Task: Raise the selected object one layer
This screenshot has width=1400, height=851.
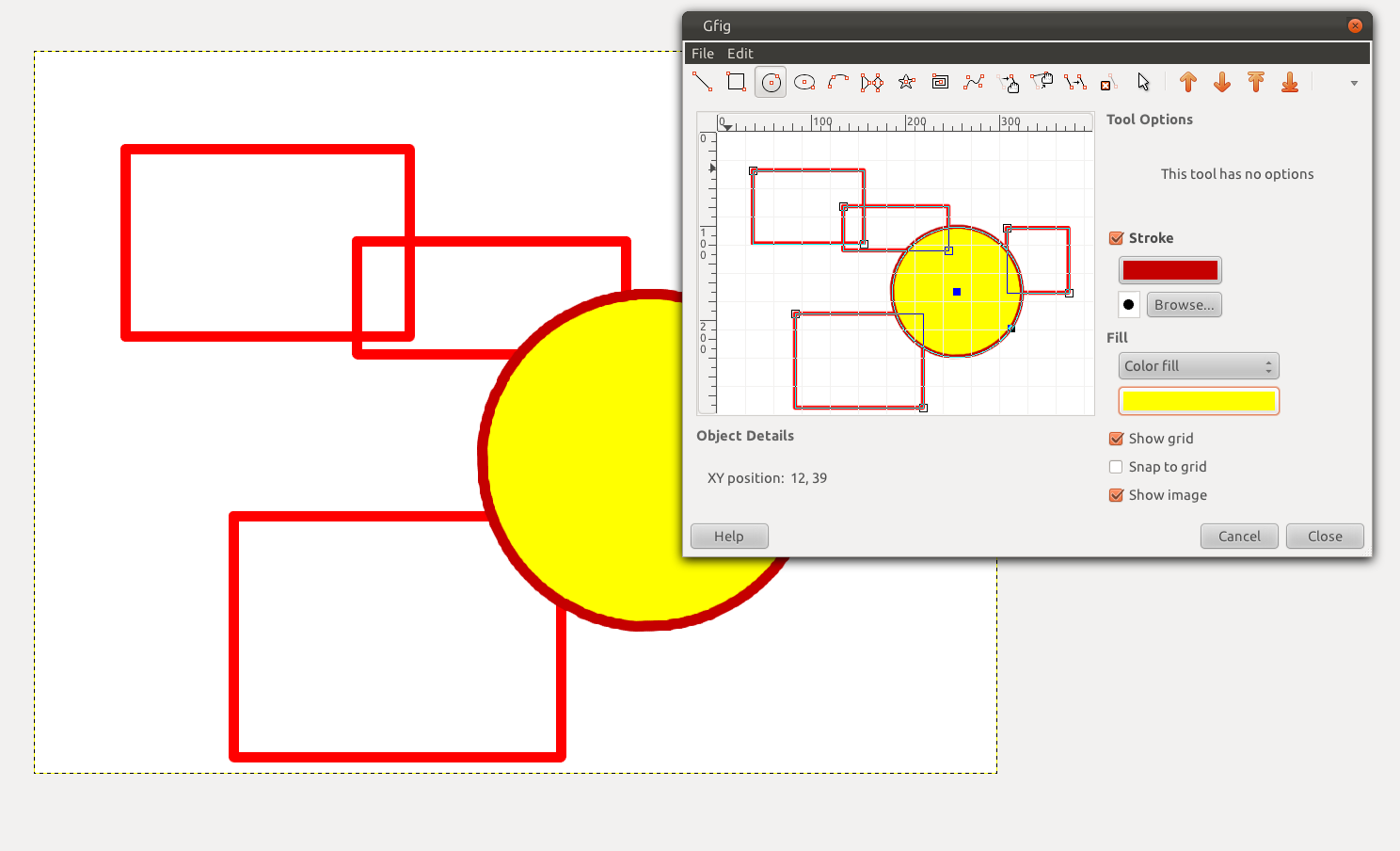Action: click(1188, 82)
